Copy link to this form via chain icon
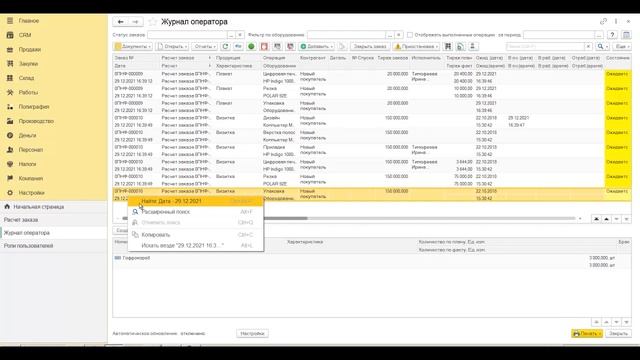The height and width of the screenshot is (360, 640). tap(603, 21)
